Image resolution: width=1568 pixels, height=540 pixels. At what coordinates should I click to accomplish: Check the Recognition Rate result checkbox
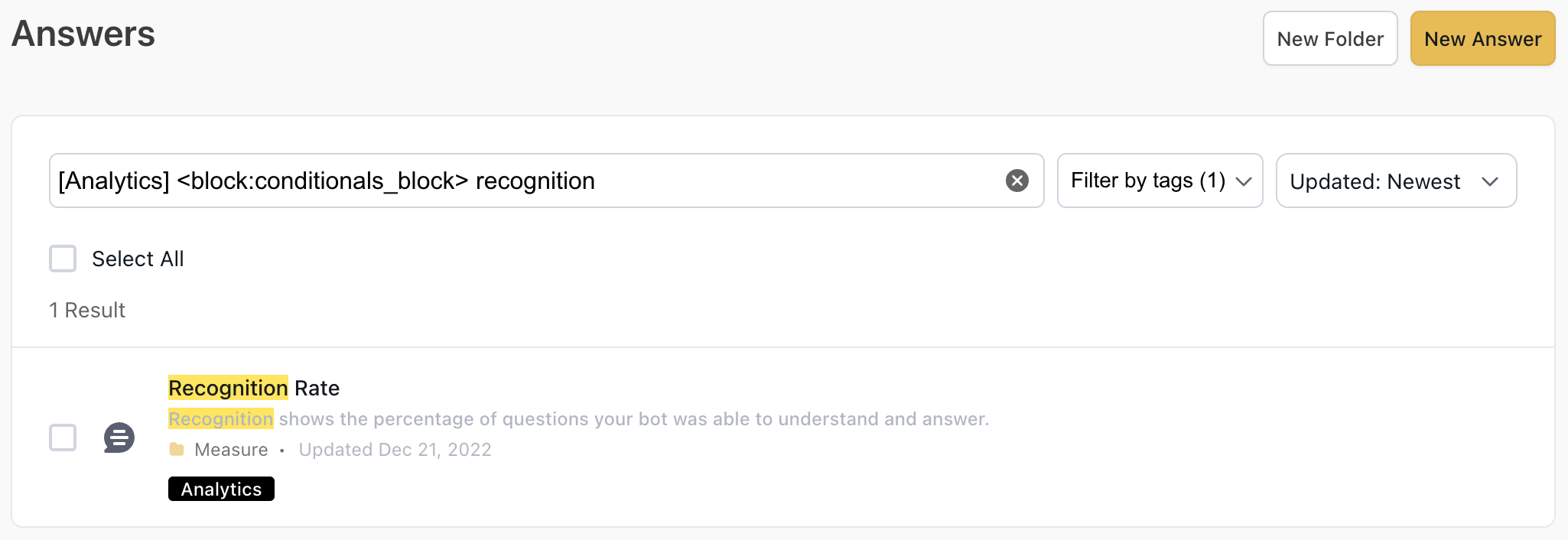pos(63,438)
